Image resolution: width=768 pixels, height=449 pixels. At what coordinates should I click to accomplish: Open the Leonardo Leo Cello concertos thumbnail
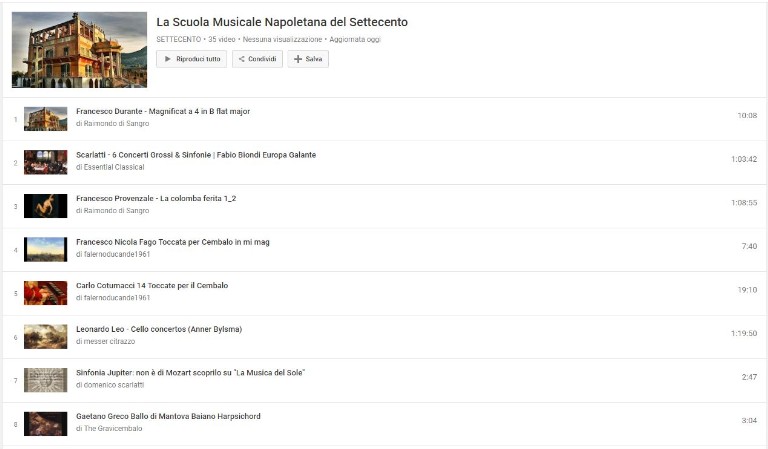point(46,337)
